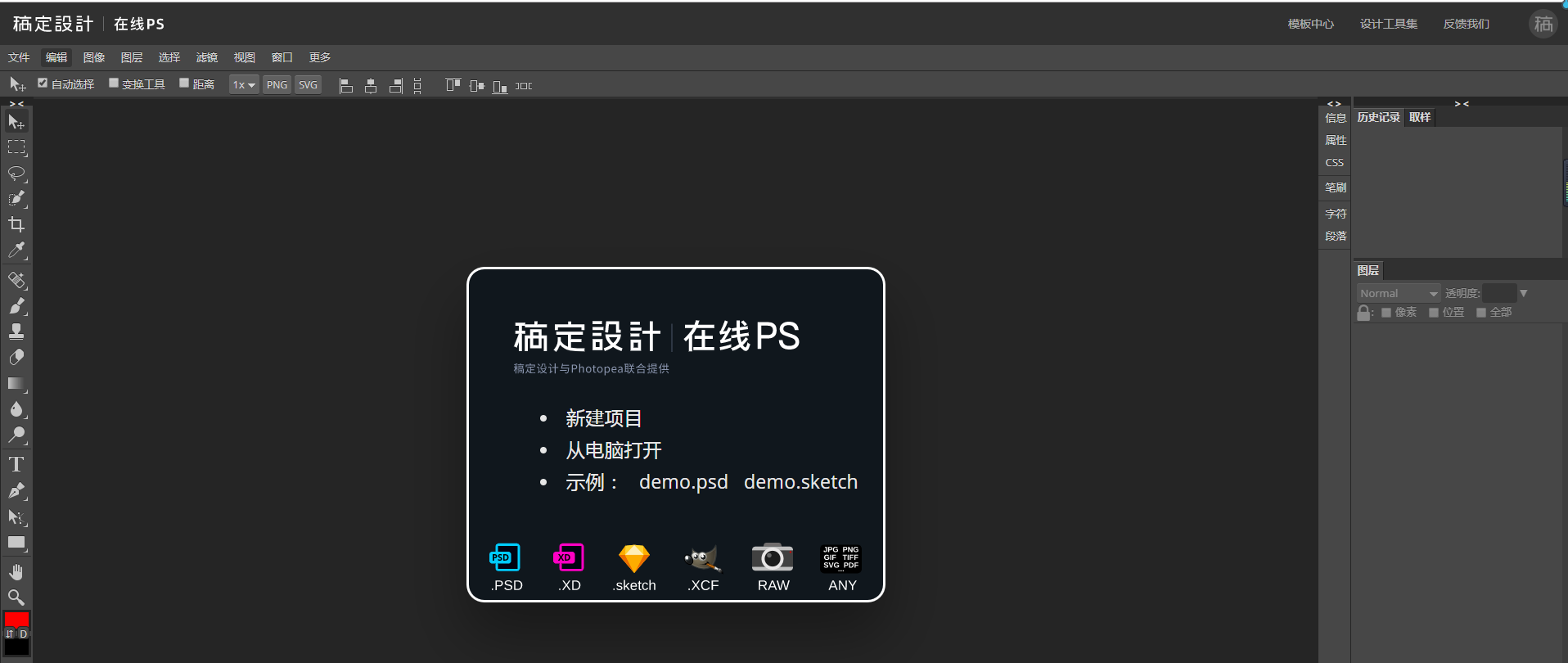Screen dimensions: 1568x663
Task: Open the demo.psd example link
Action: [683, 482]
